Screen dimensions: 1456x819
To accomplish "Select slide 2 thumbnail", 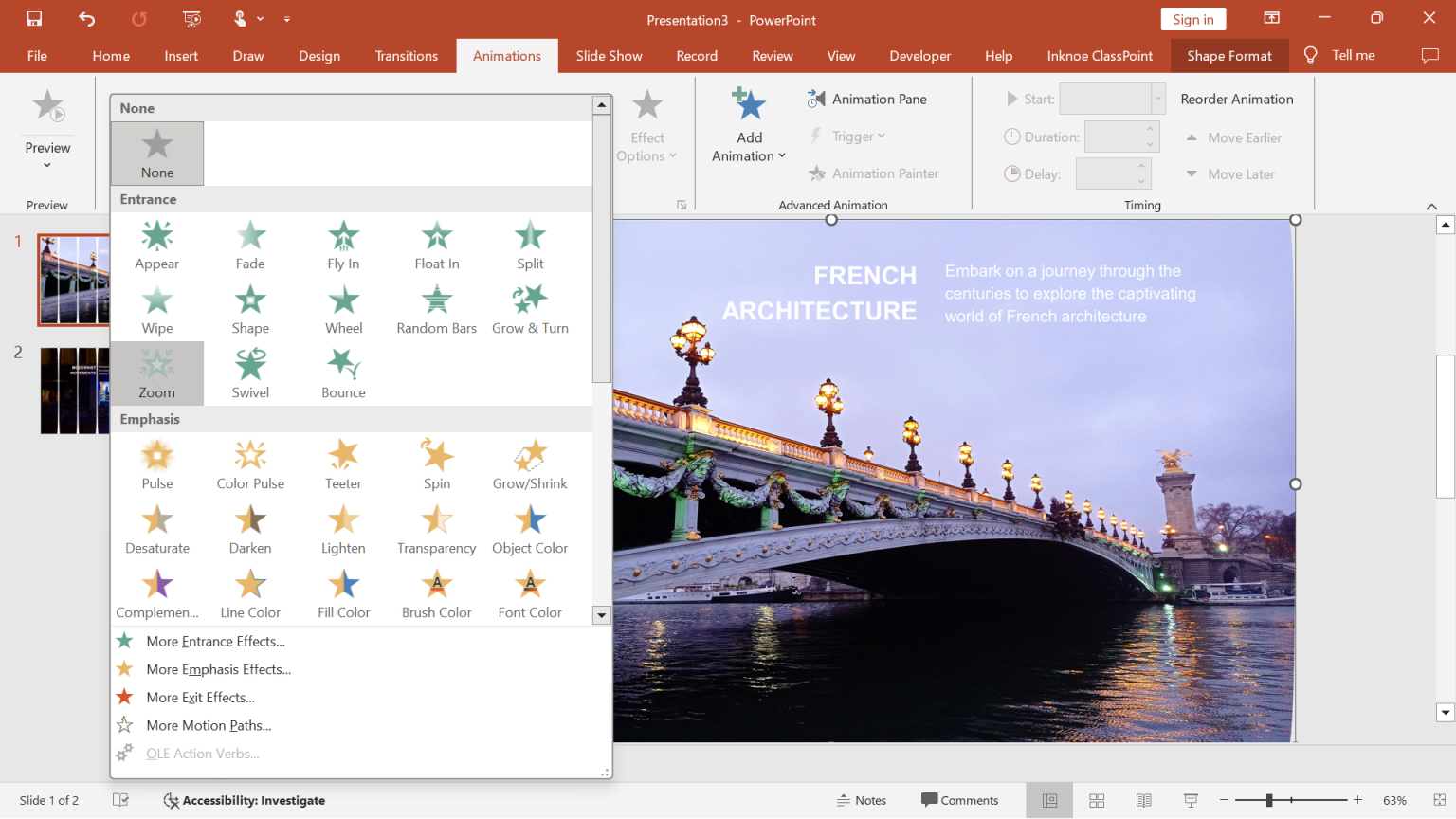I will coord(74,391).
